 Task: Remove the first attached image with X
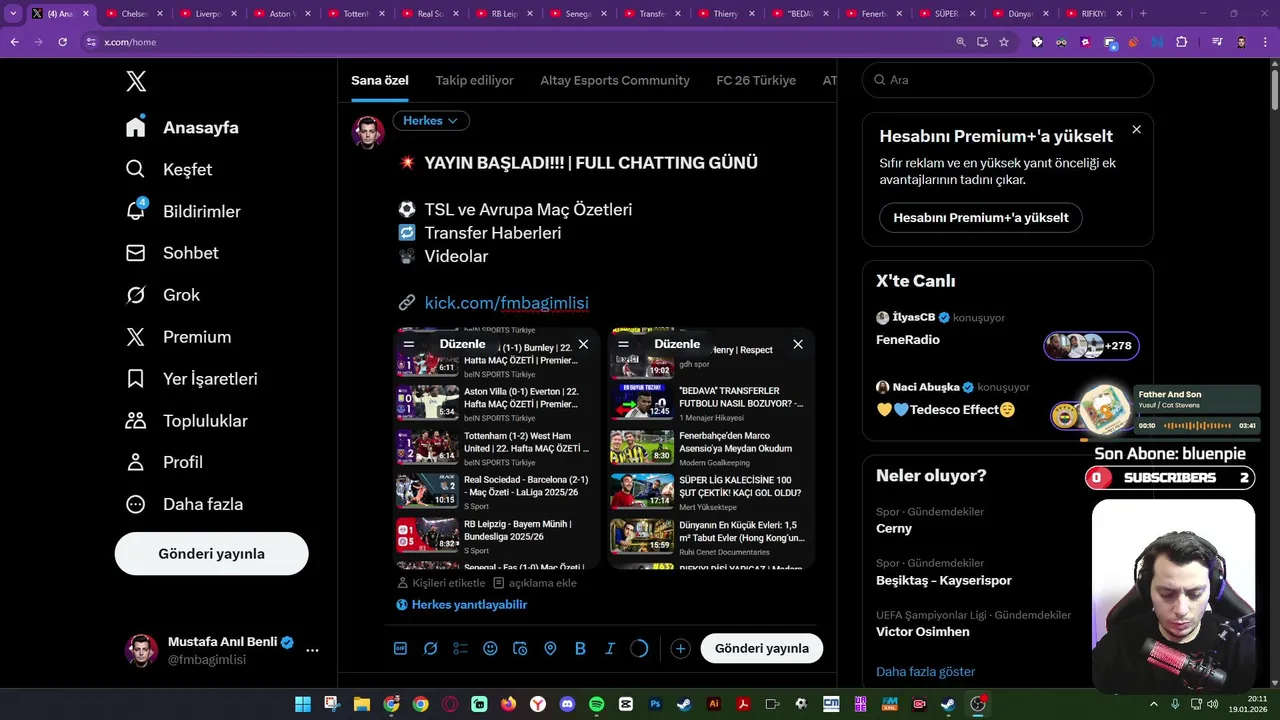[x=583, y=344]
